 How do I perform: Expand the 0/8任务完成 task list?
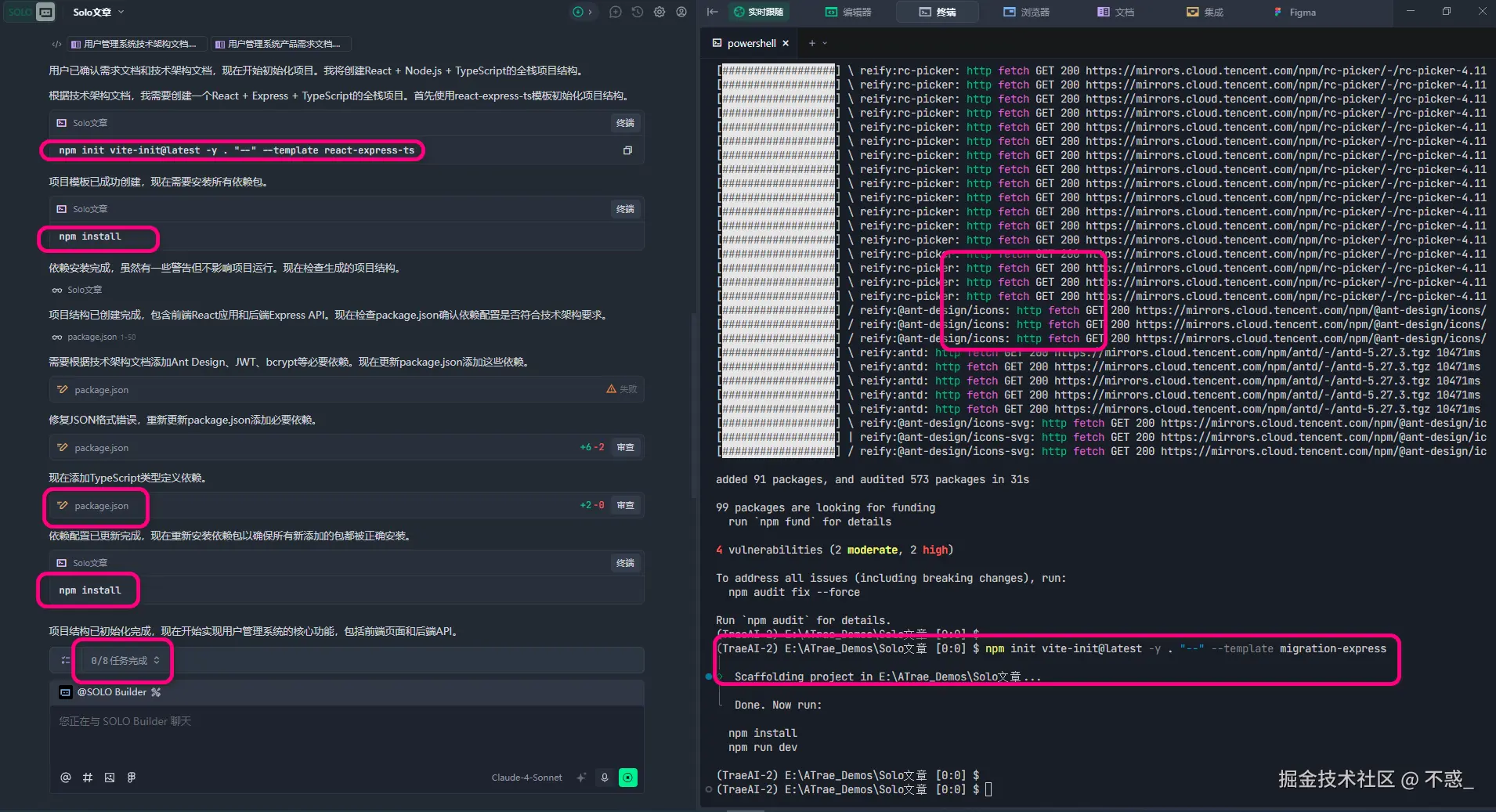coord(125,660)
